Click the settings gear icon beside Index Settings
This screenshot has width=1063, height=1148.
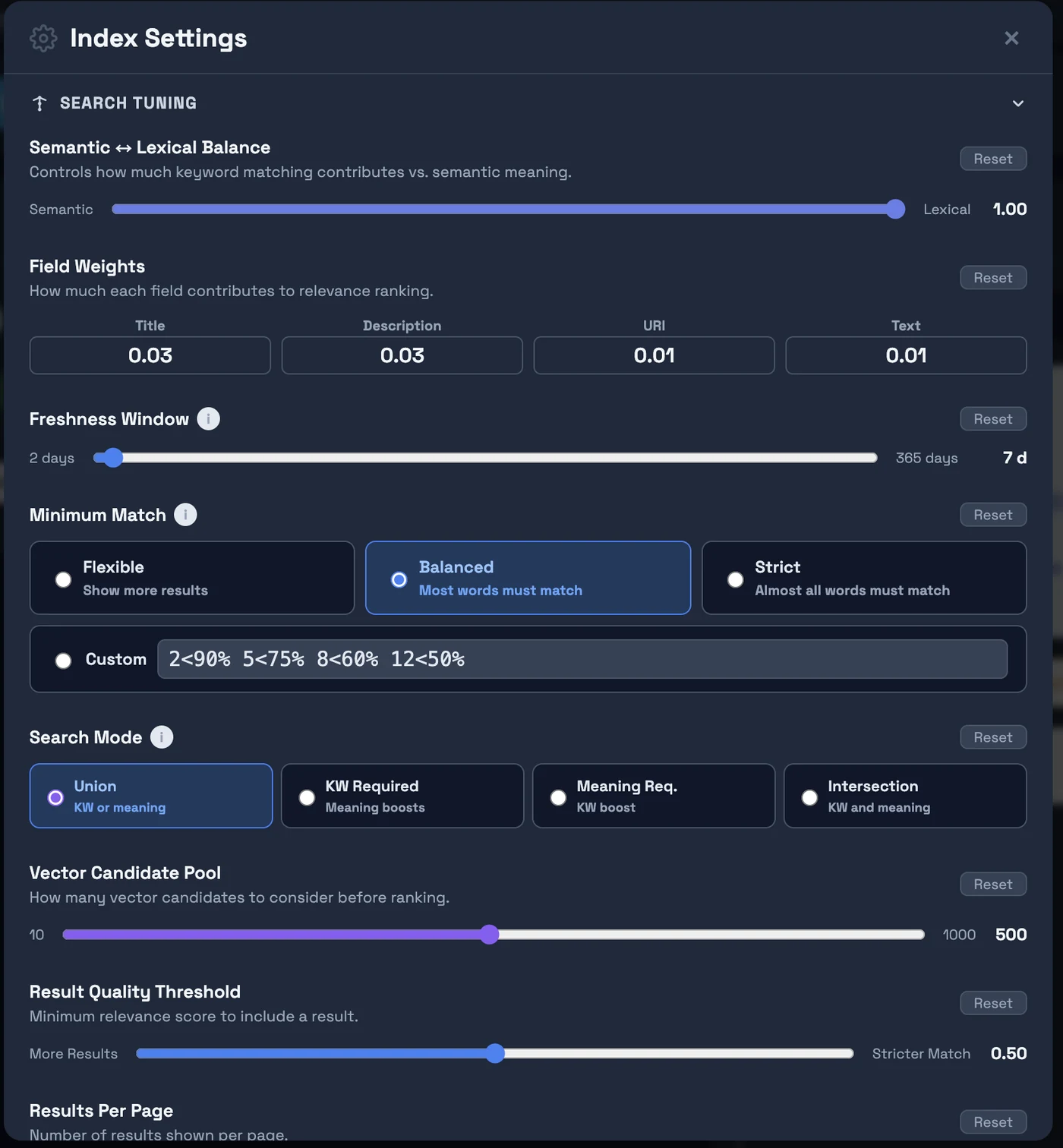pyautogui.click(x=43, y=38)
